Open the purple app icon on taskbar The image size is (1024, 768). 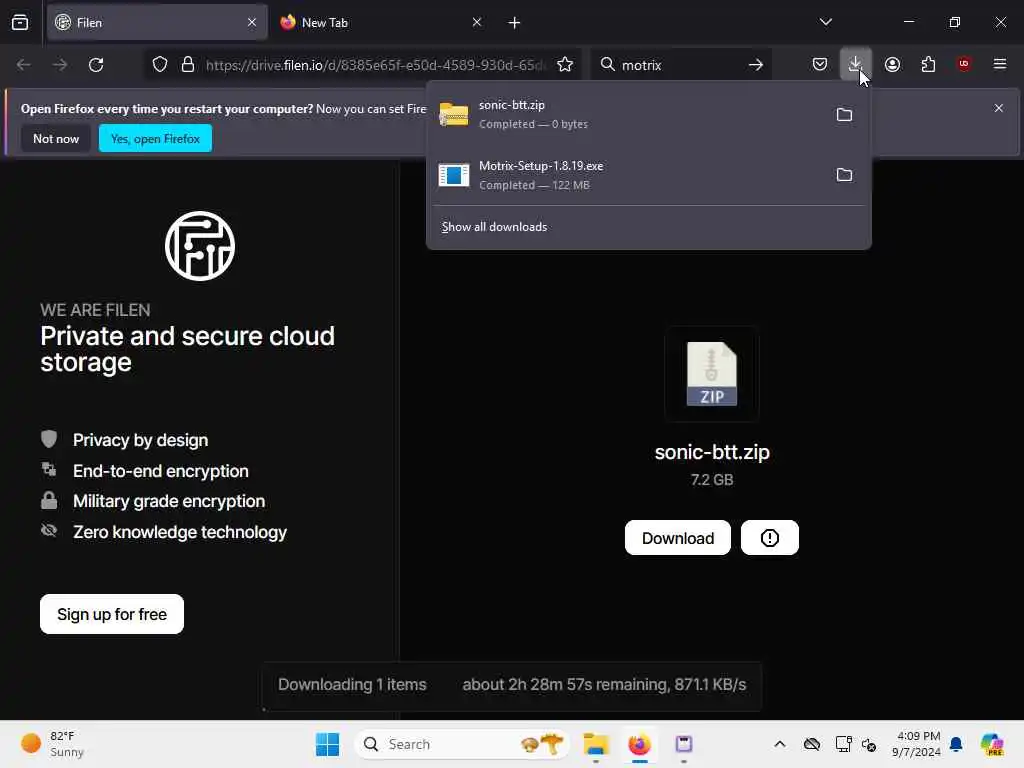684,744
